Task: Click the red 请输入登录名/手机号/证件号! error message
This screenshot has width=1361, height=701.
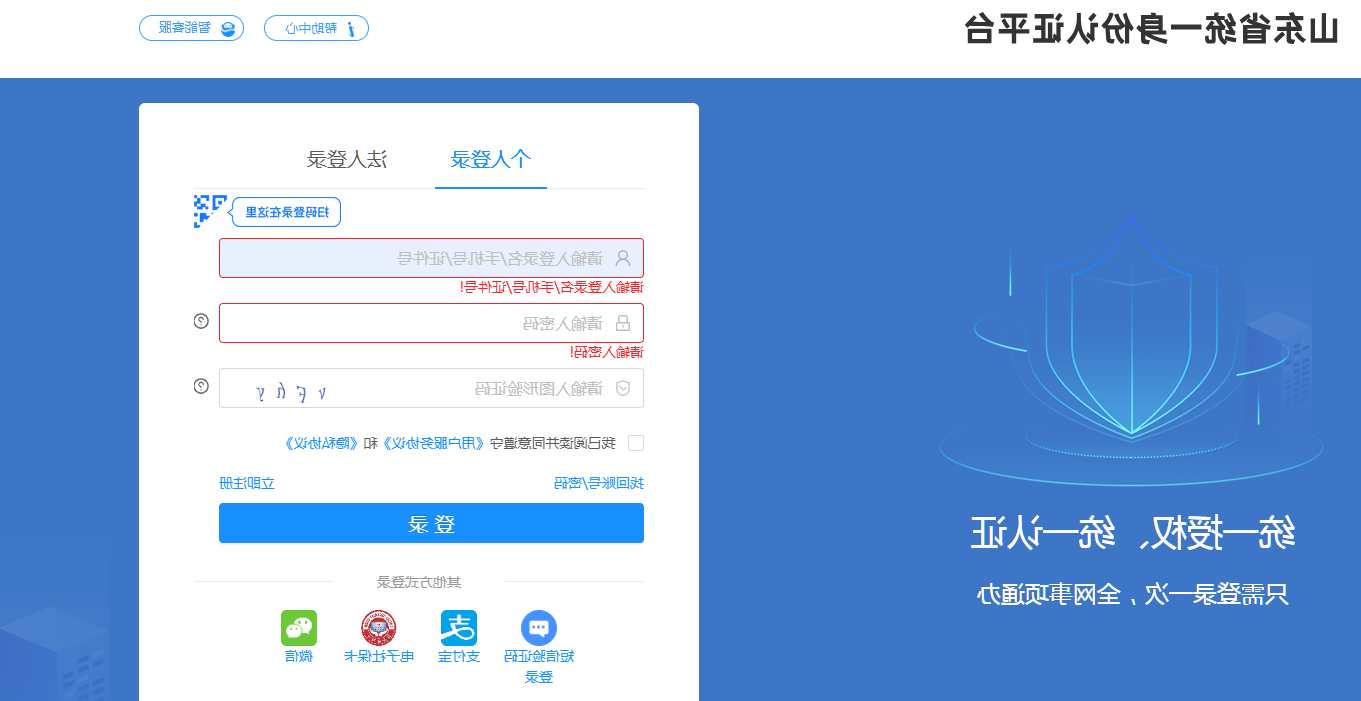Action: [x=552, y=287]
